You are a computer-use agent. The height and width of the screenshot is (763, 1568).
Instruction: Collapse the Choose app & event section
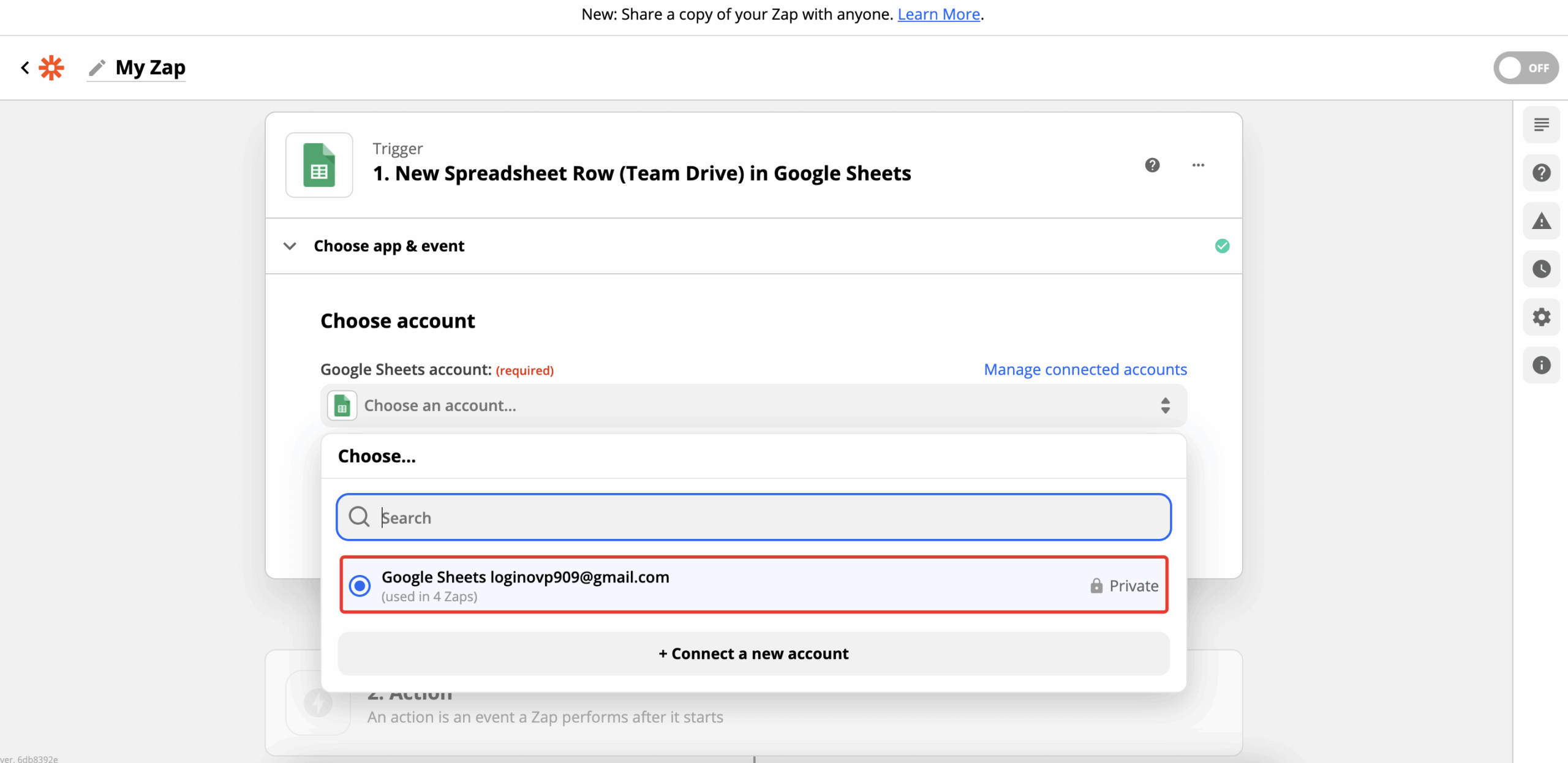[x=290, y=246]
